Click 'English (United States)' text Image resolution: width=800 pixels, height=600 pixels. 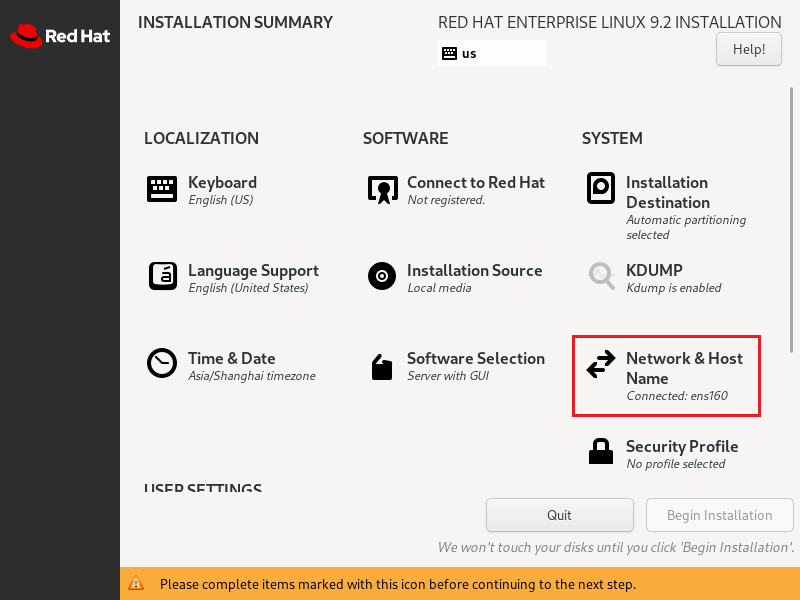[248, 288]
